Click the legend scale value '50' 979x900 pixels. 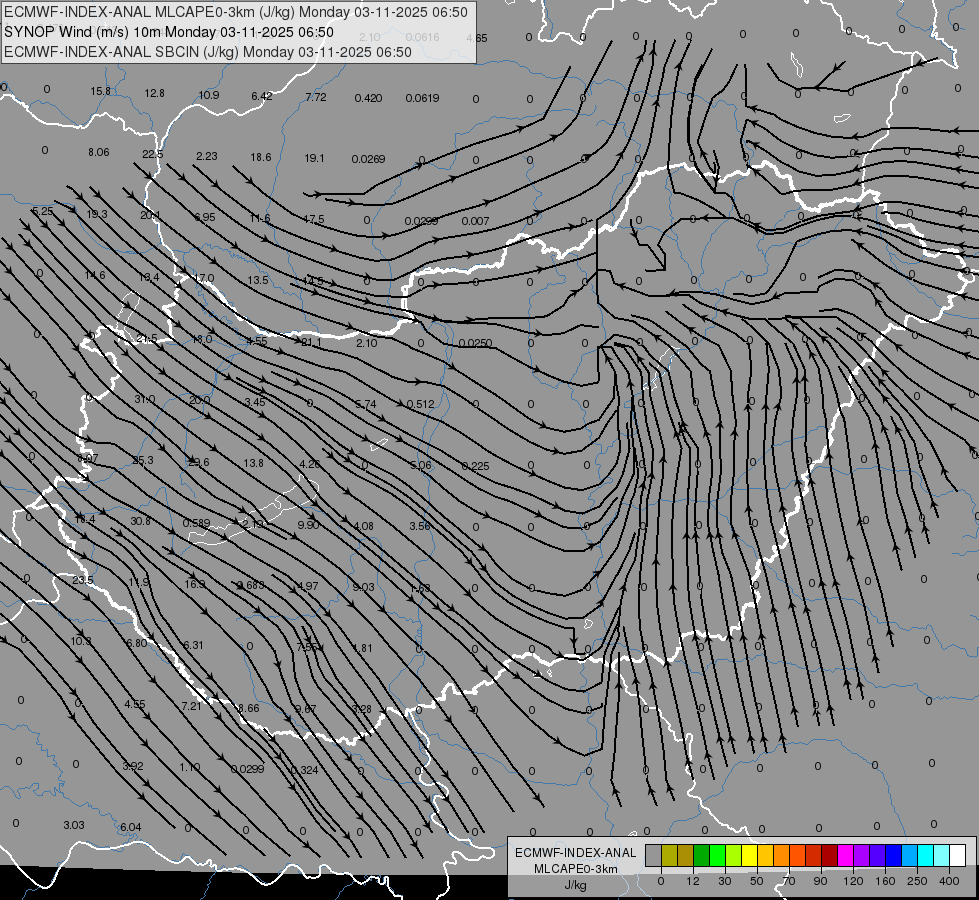click(756, 881)
